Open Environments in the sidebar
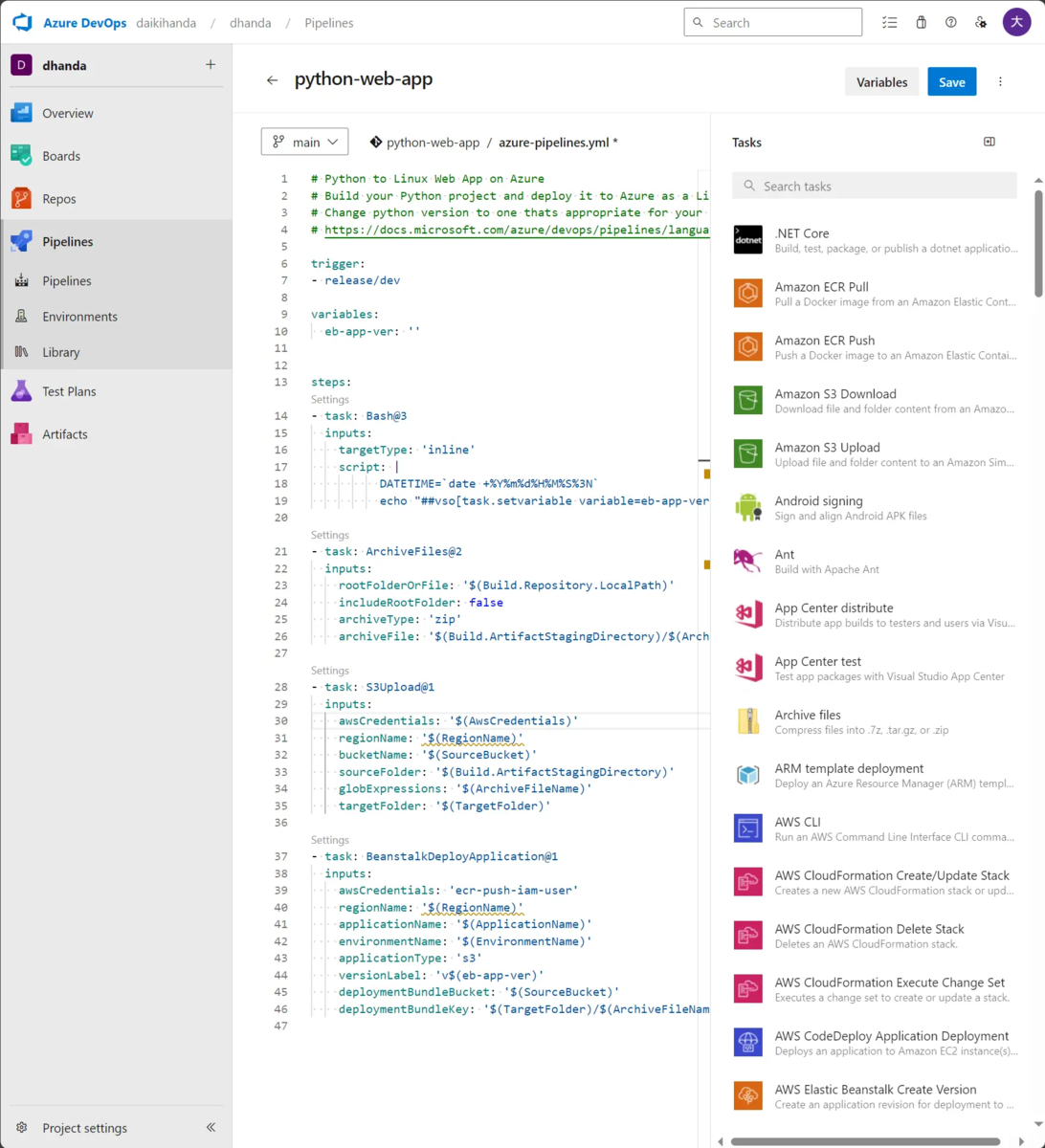The width and height of the screenshot is (1045, 1148). 116,317
